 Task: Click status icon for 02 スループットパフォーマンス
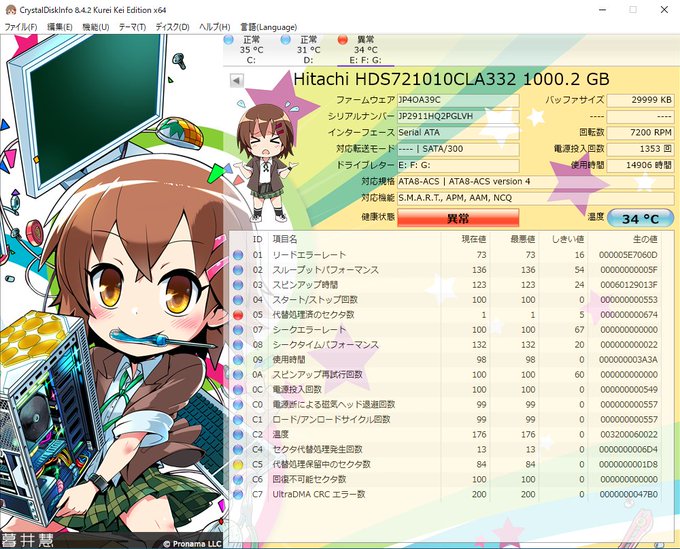coord(238,270)
